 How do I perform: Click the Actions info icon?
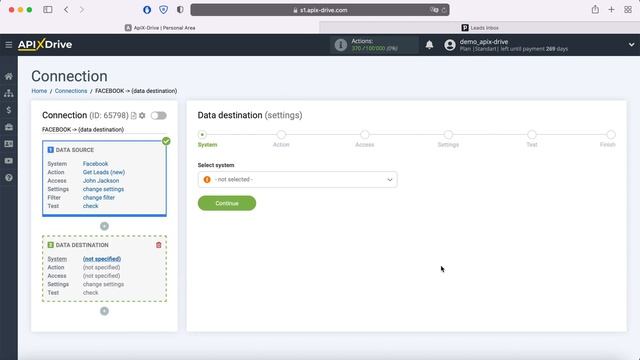point(340,44)
